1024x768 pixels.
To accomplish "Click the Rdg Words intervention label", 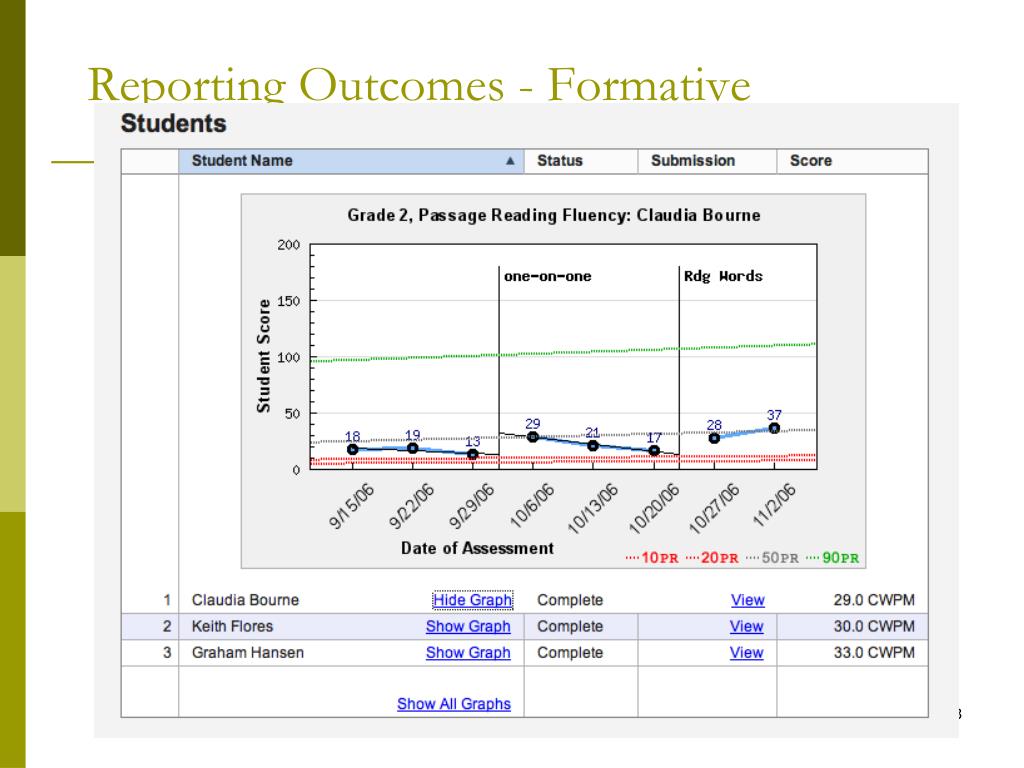I will 723,276.
